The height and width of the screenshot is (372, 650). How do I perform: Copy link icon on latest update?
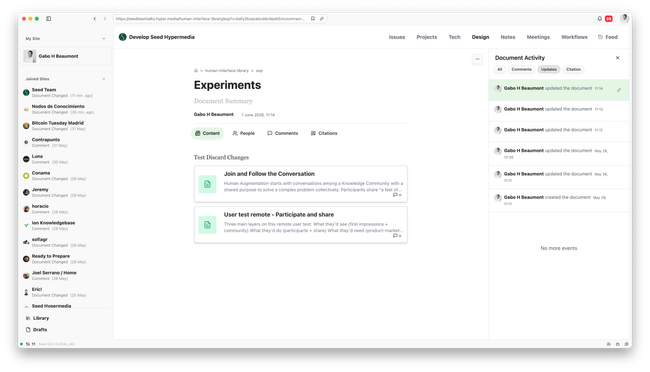(619, 90)
